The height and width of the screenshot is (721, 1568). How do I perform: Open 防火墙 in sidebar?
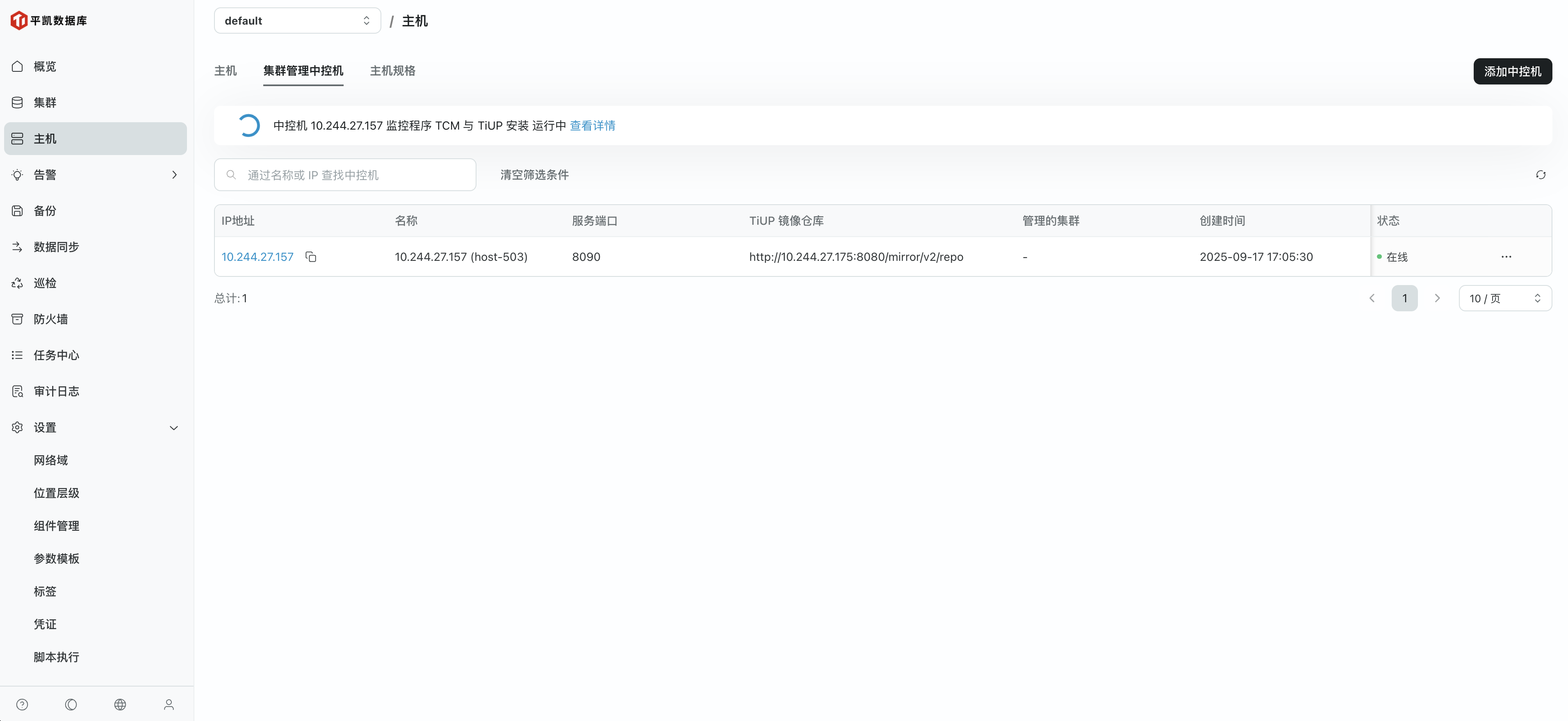pos(50,319)
